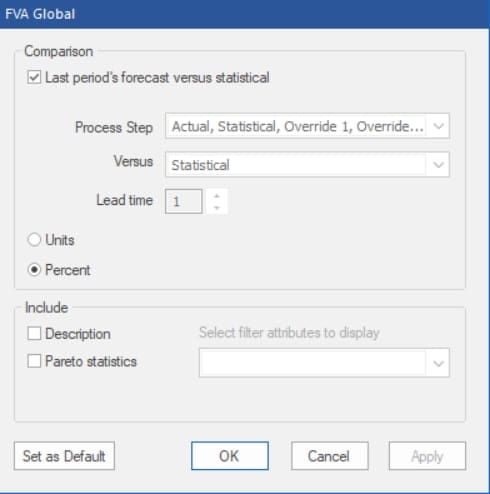Click the Statistical value in Versus box
This screenshot has height=494, width=490.
point(200,165)
